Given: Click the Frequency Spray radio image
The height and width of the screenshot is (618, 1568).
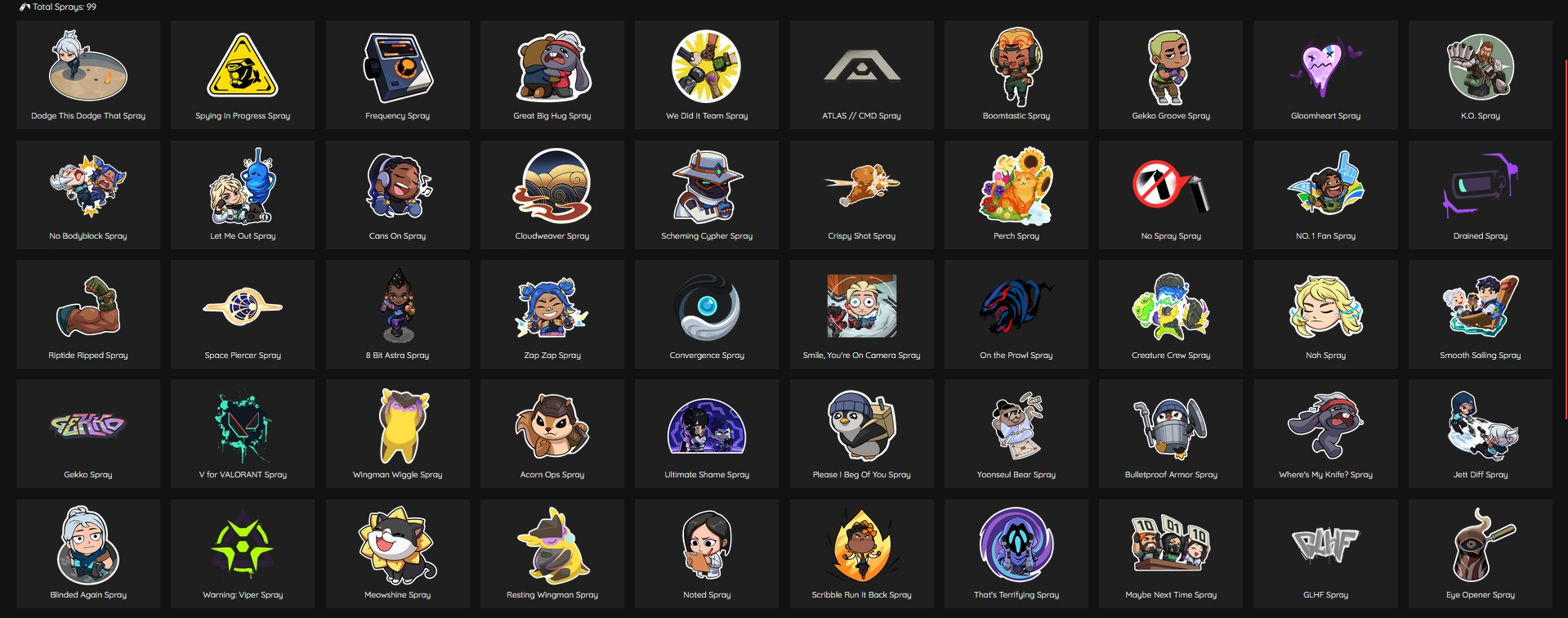Looking at the screenshot, I should [x=397, y=67].
